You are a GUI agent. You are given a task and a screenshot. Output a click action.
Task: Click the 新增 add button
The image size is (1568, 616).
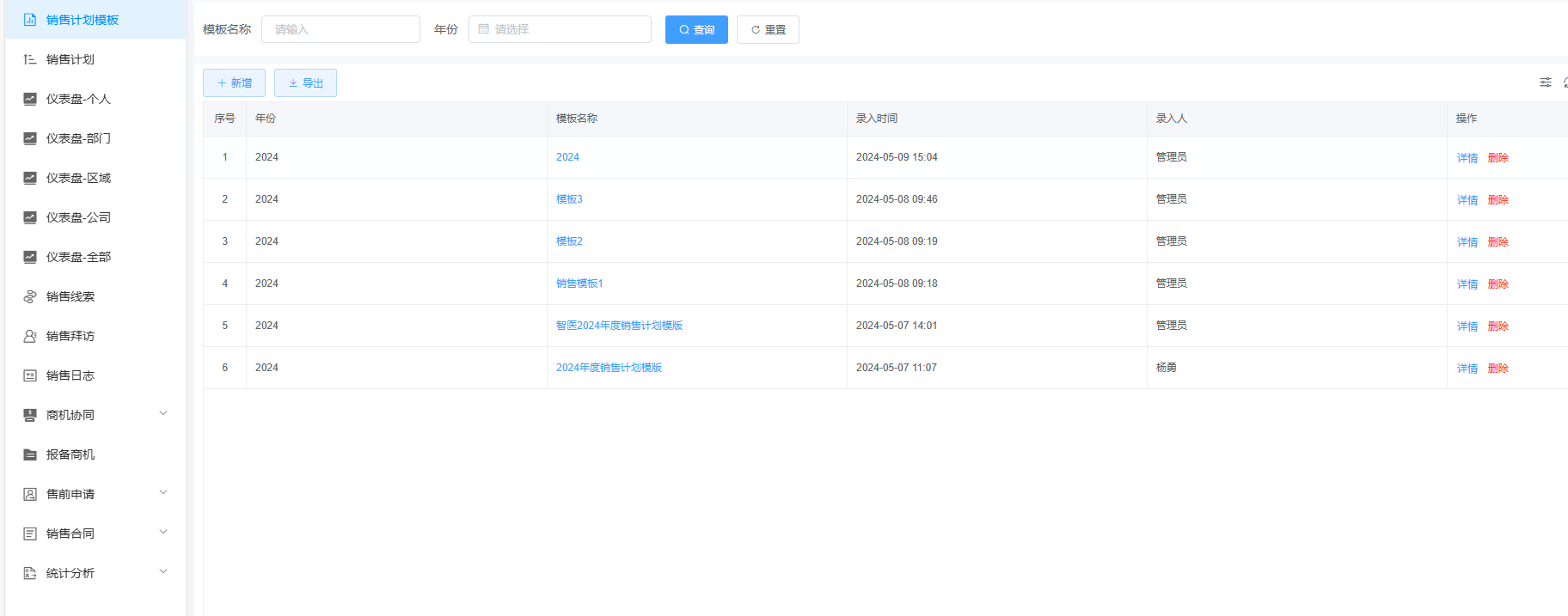coord(234,83)
